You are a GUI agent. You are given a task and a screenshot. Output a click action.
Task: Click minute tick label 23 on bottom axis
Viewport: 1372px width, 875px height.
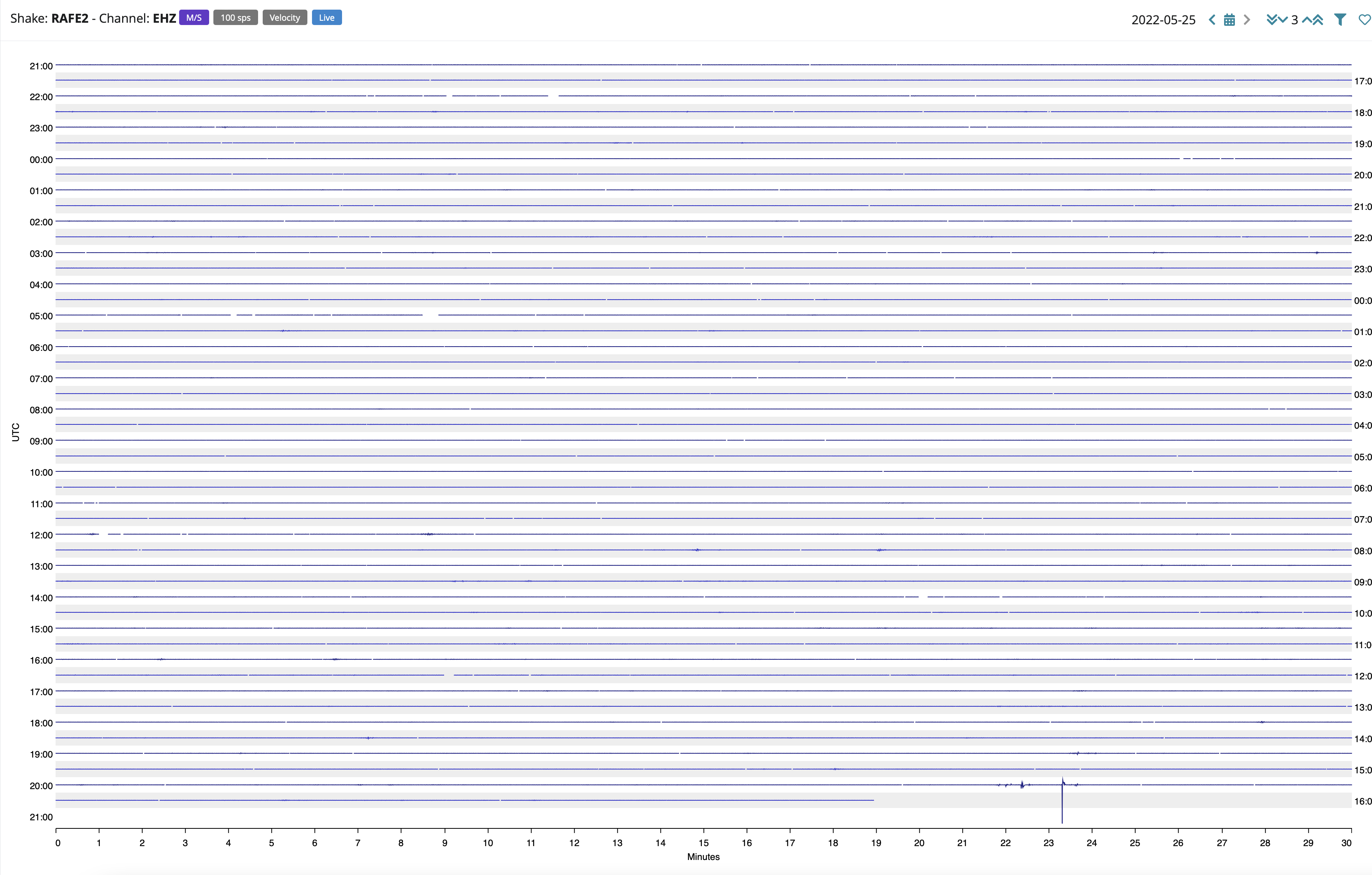(x=1048, y=843)
